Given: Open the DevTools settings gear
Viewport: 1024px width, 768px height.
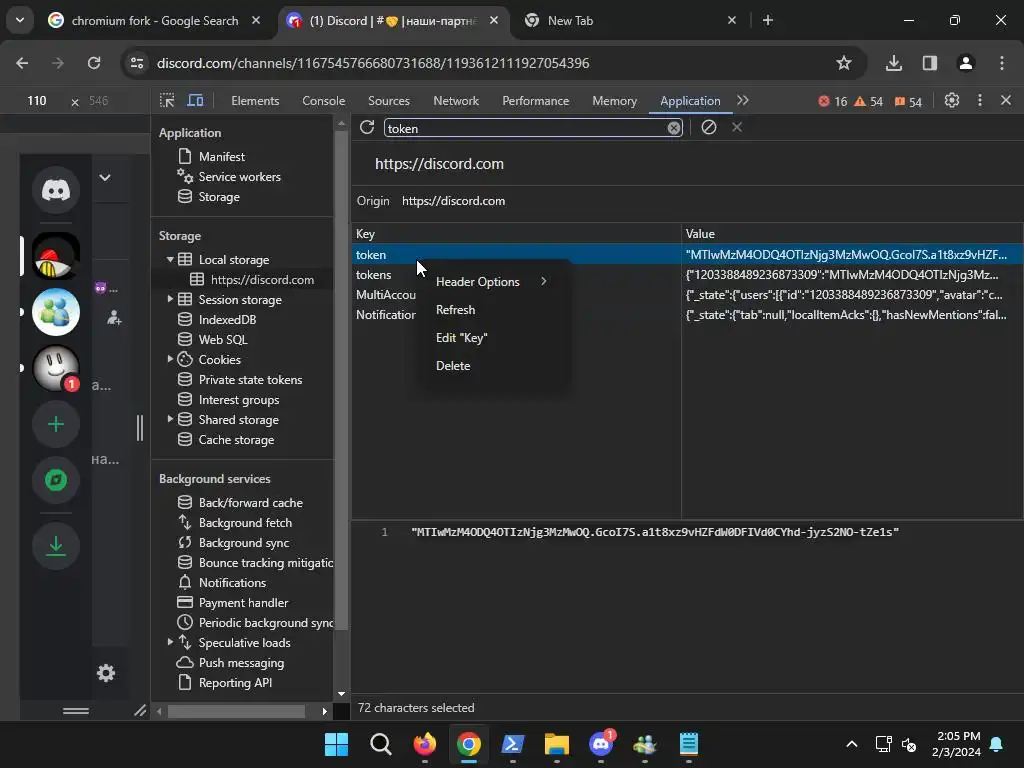Looking at the screenshot, I should click(x=952, y=101).
